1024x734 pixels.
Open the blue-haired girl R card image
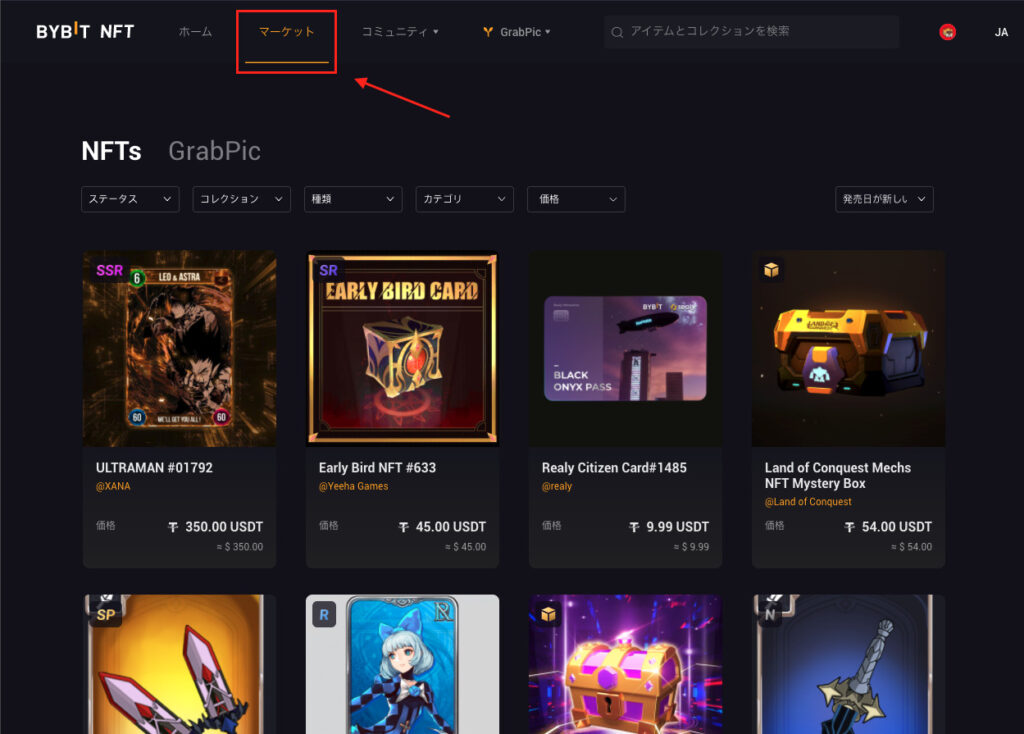402,664
